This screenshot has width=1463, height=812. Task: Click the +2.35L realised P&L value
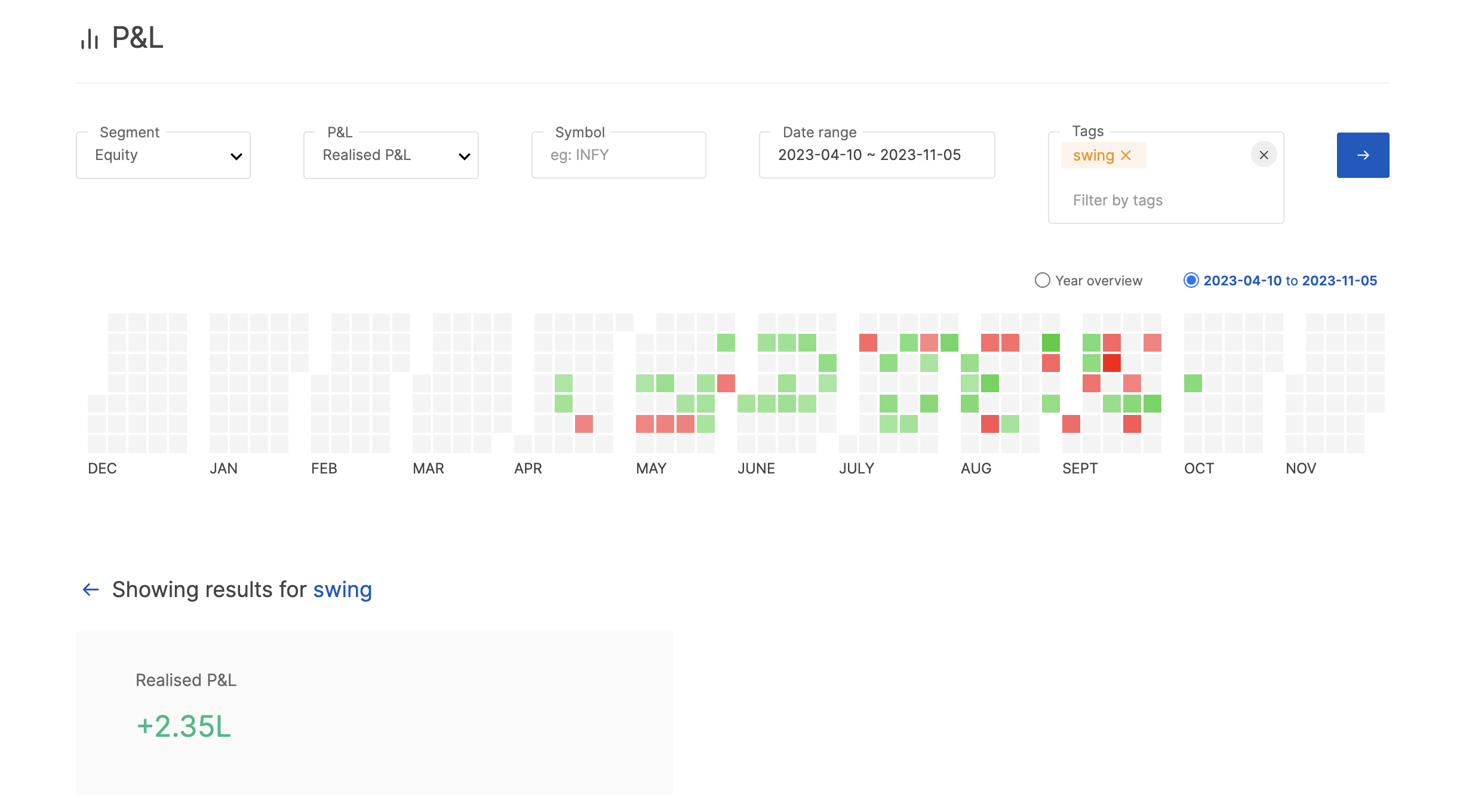click(x=184, y=727)
